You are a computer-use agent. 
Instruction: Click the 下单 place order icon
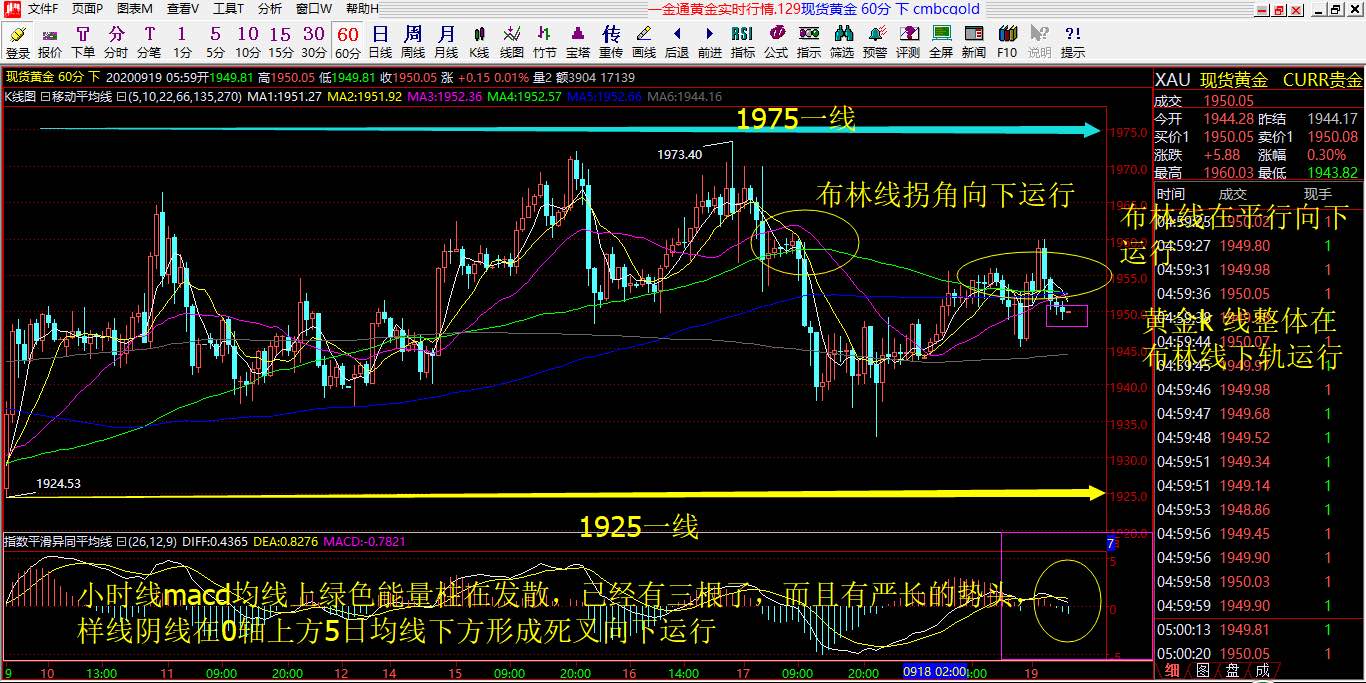click(x=83, y=42)
